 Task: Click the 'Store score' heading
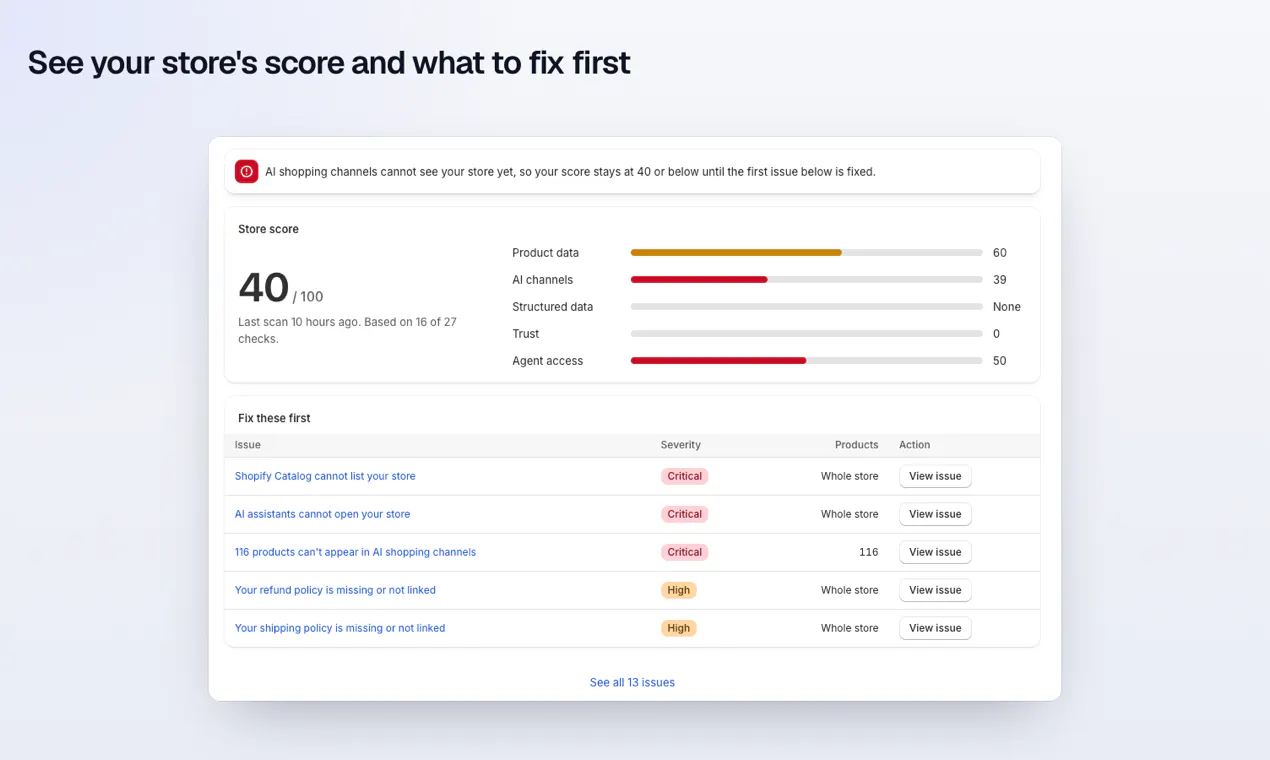coord(268,229)
